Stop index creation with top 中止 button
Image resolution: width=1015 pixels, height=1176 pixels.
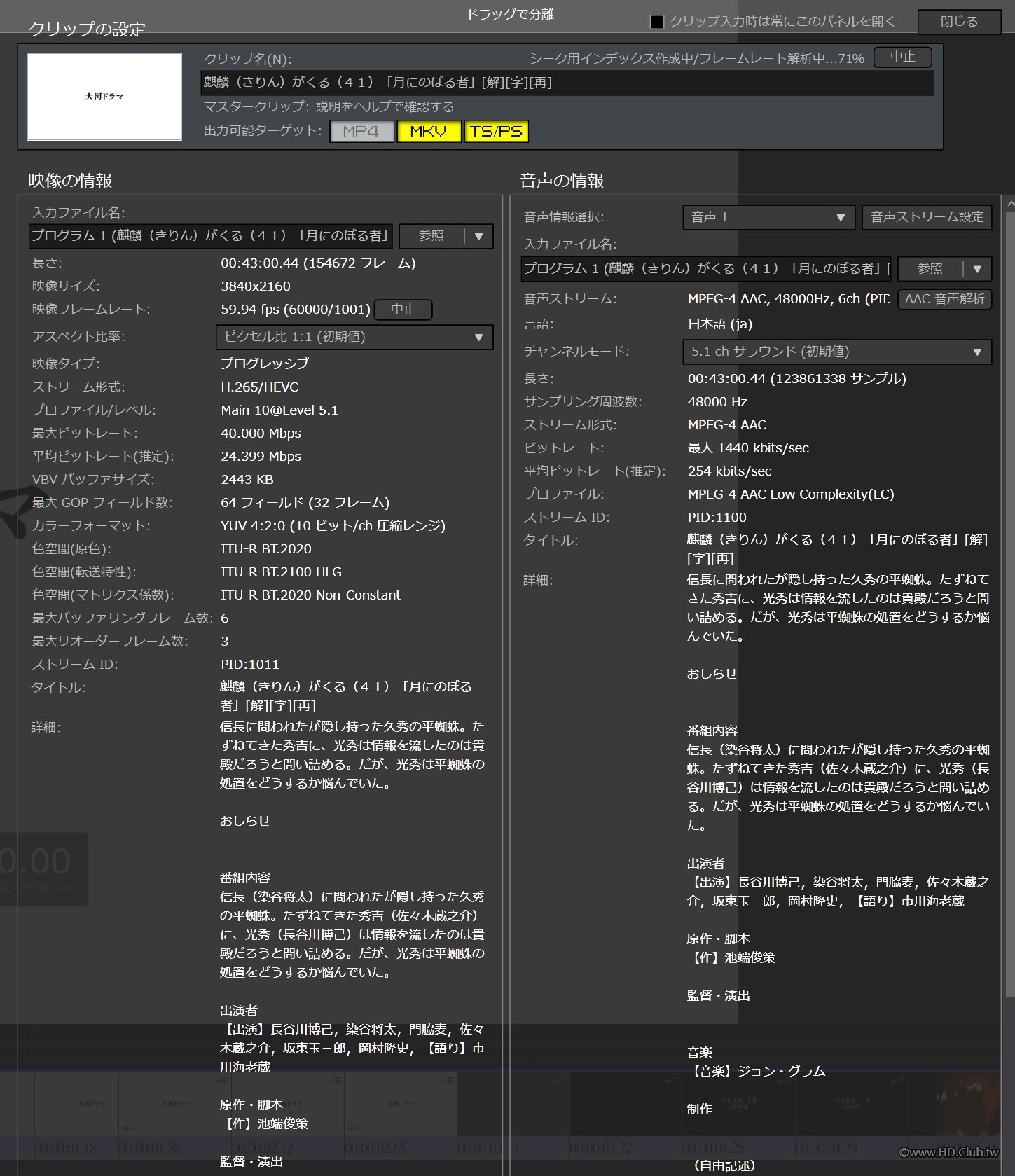click(902, 57)
